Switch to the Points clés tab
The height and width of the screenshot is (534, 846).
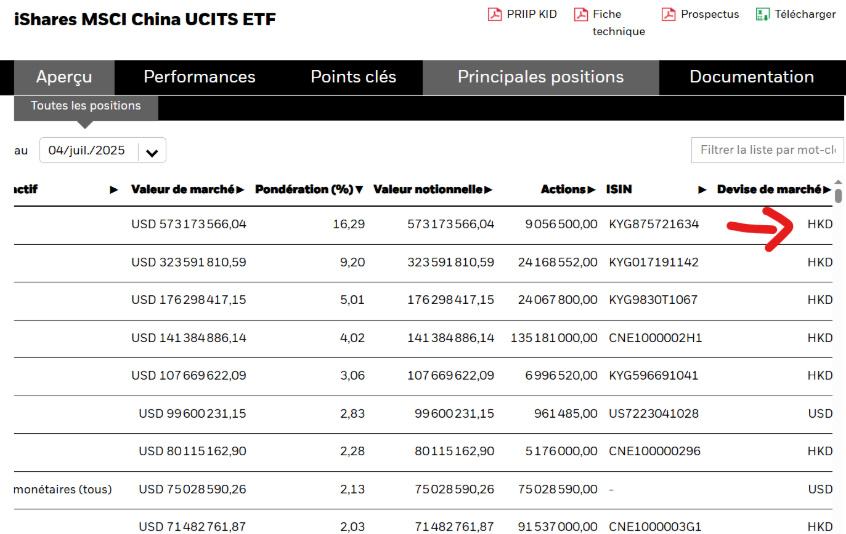(353, 77)
